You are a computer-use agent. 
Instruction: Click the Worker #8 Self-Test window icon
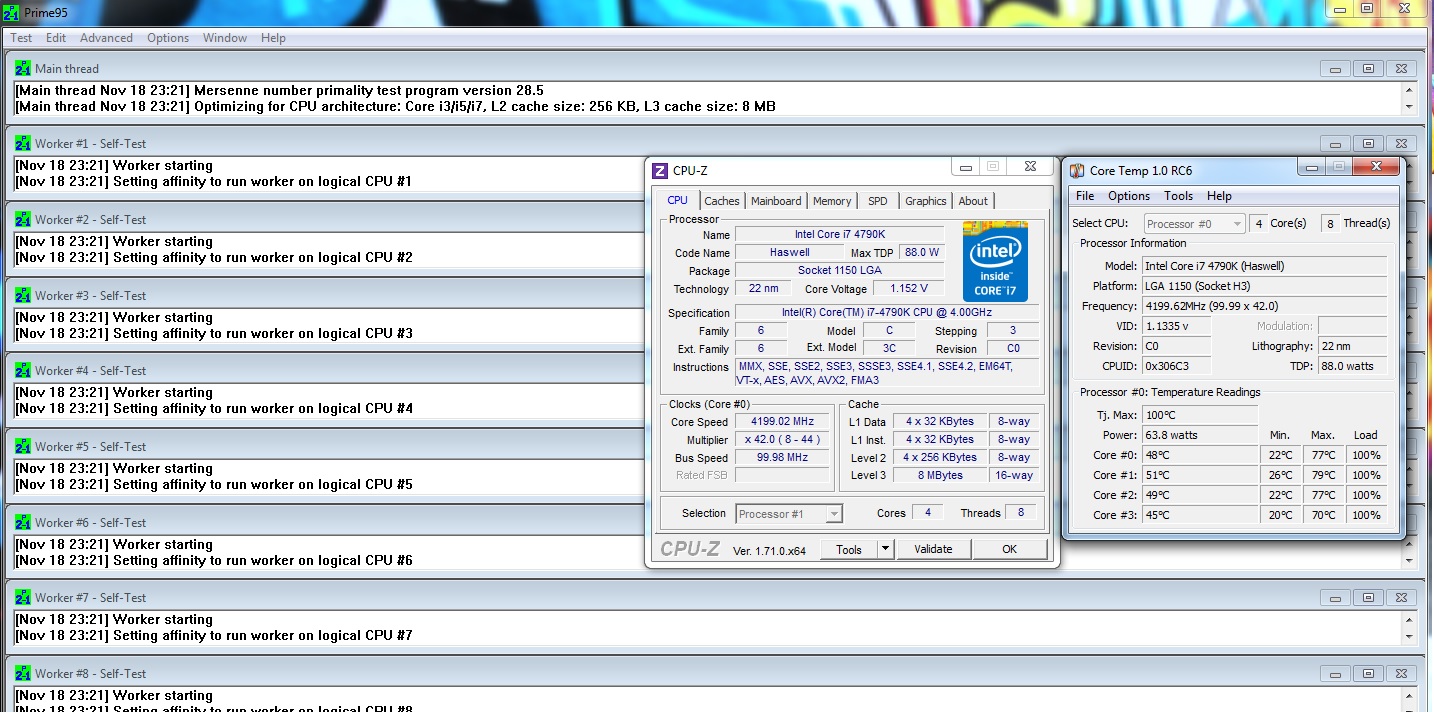(23, 673)
